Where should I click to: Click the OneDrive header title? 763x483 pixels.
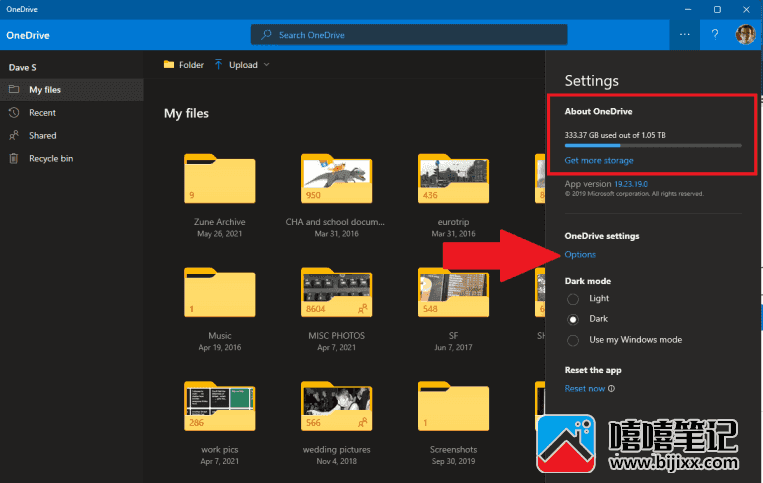(28, 35)
